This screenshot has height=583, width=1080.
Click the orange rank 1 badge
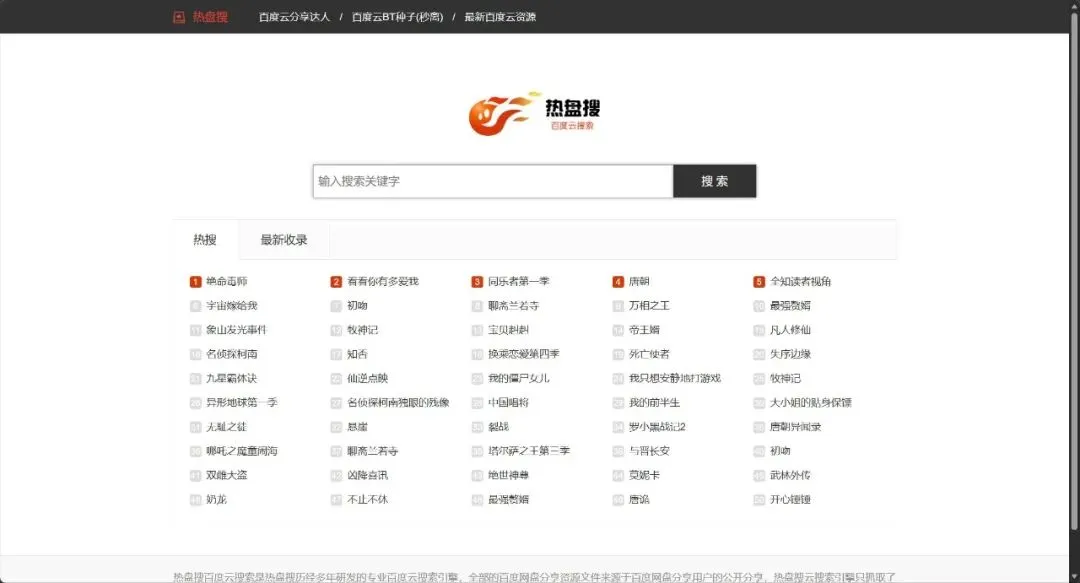(195, 282)
